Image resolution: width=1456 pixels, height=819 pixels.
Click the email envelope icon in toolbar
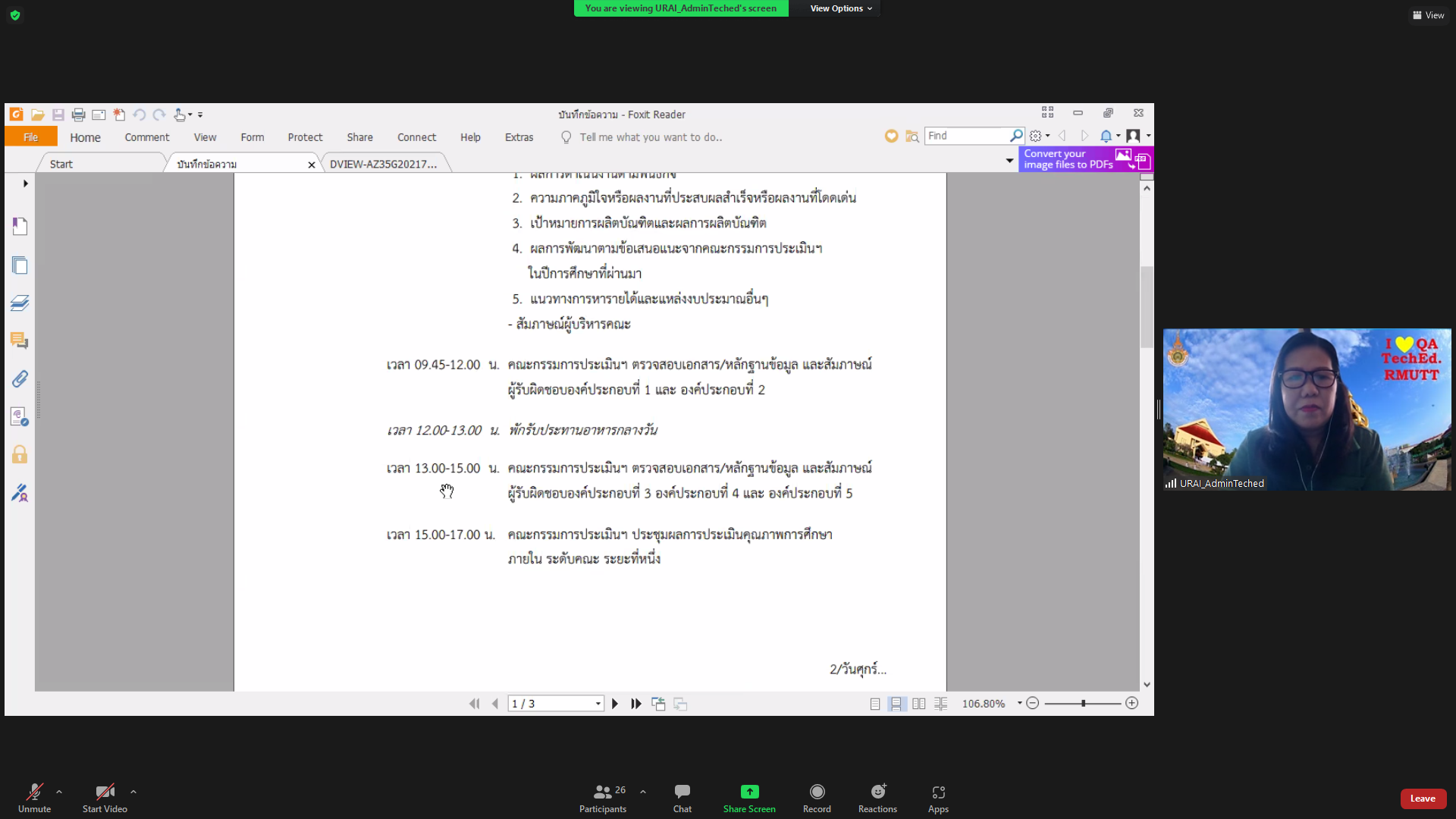[99, 115]
